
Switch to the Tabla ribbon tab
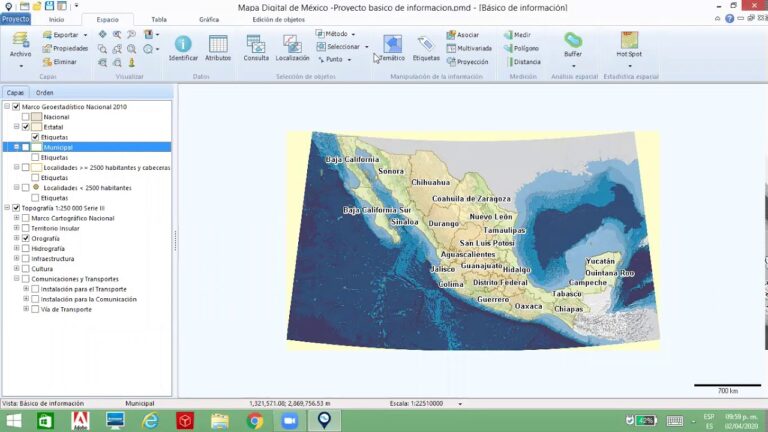click(x=159, y=20)
